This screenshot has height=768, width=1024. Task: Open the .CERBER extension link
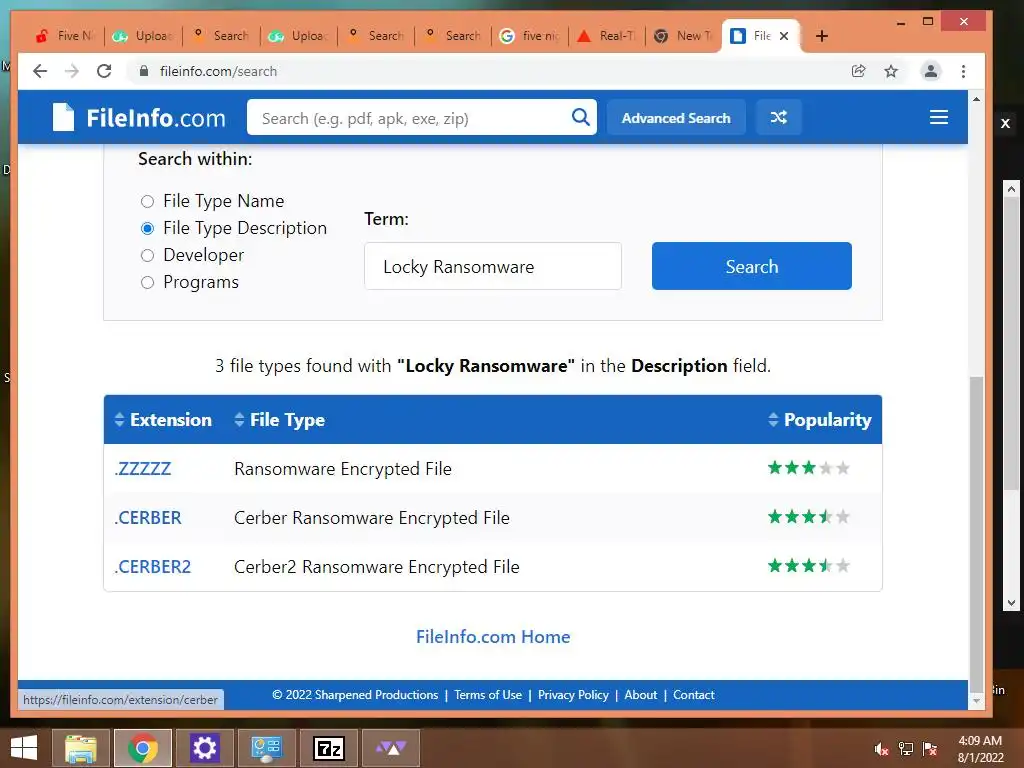[x=148, y=518]
